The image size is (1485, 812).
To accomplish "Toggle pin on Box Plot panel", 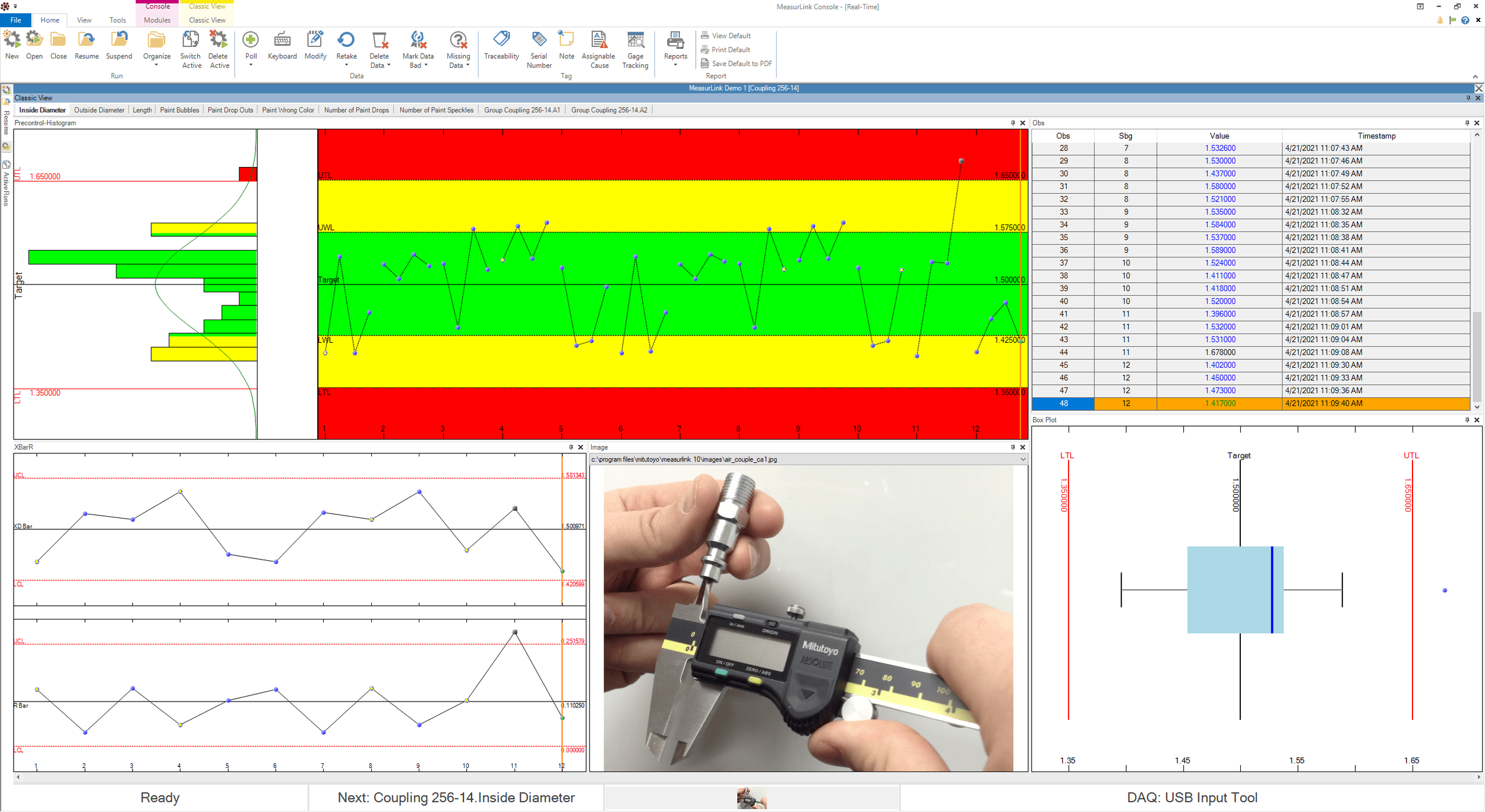I will coord(1467,420).
